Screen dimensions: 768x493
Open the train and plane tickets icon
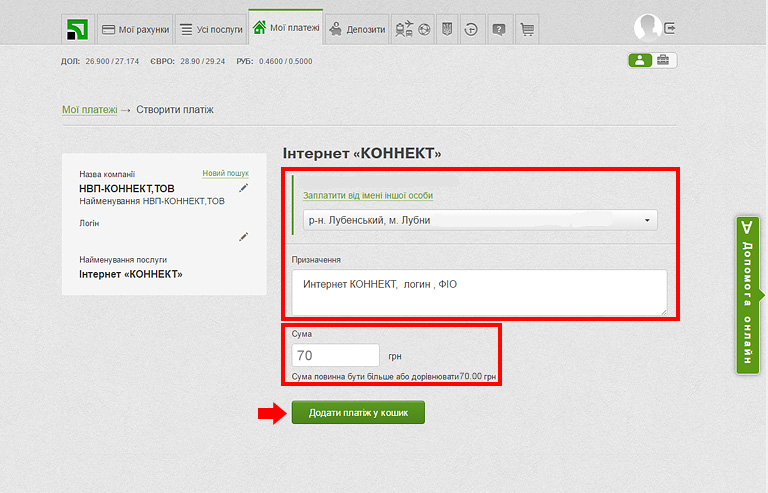point(404,30)
